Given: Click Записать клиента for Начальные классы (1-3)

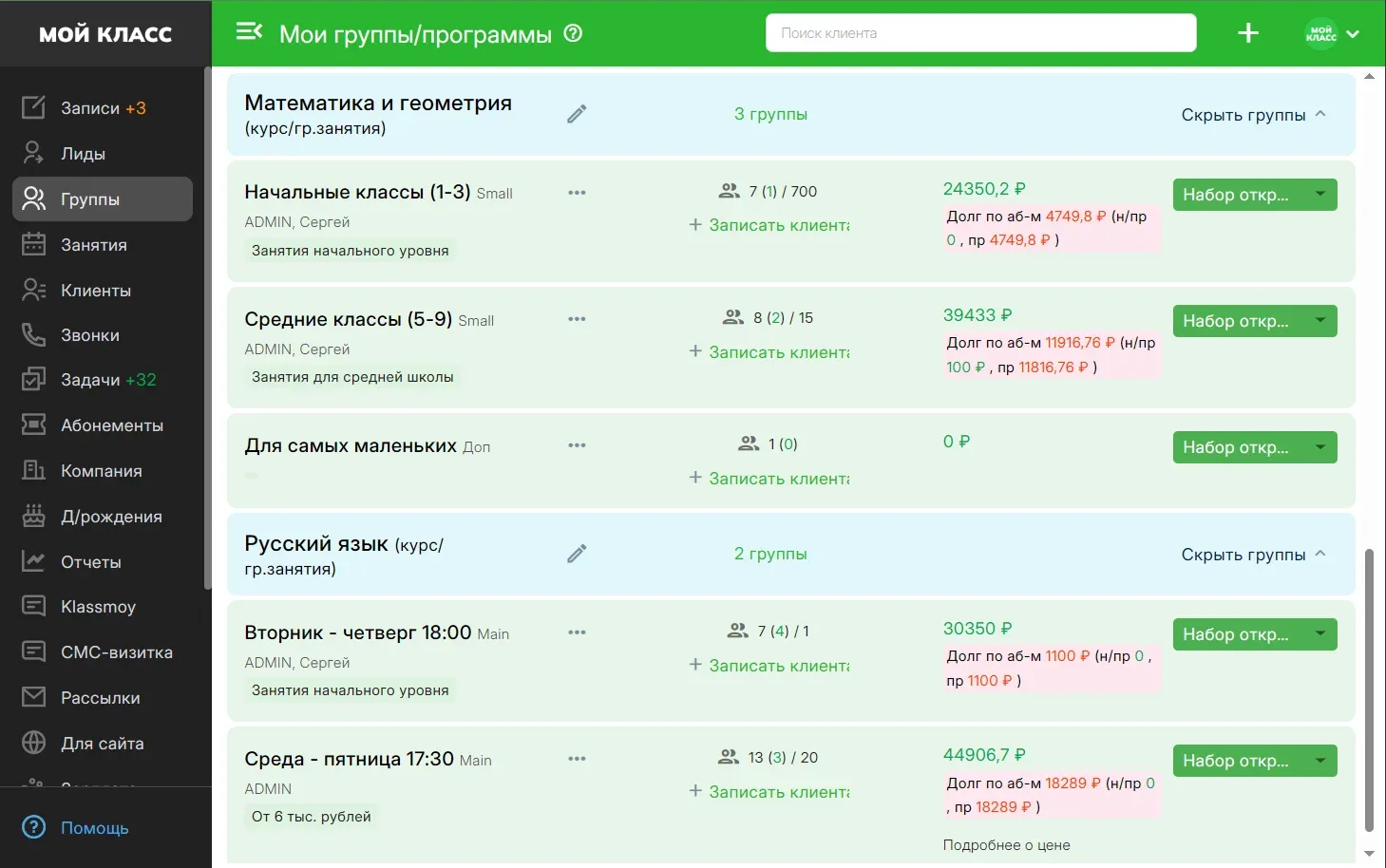Looking at the screenshot, I should (769, 225).
